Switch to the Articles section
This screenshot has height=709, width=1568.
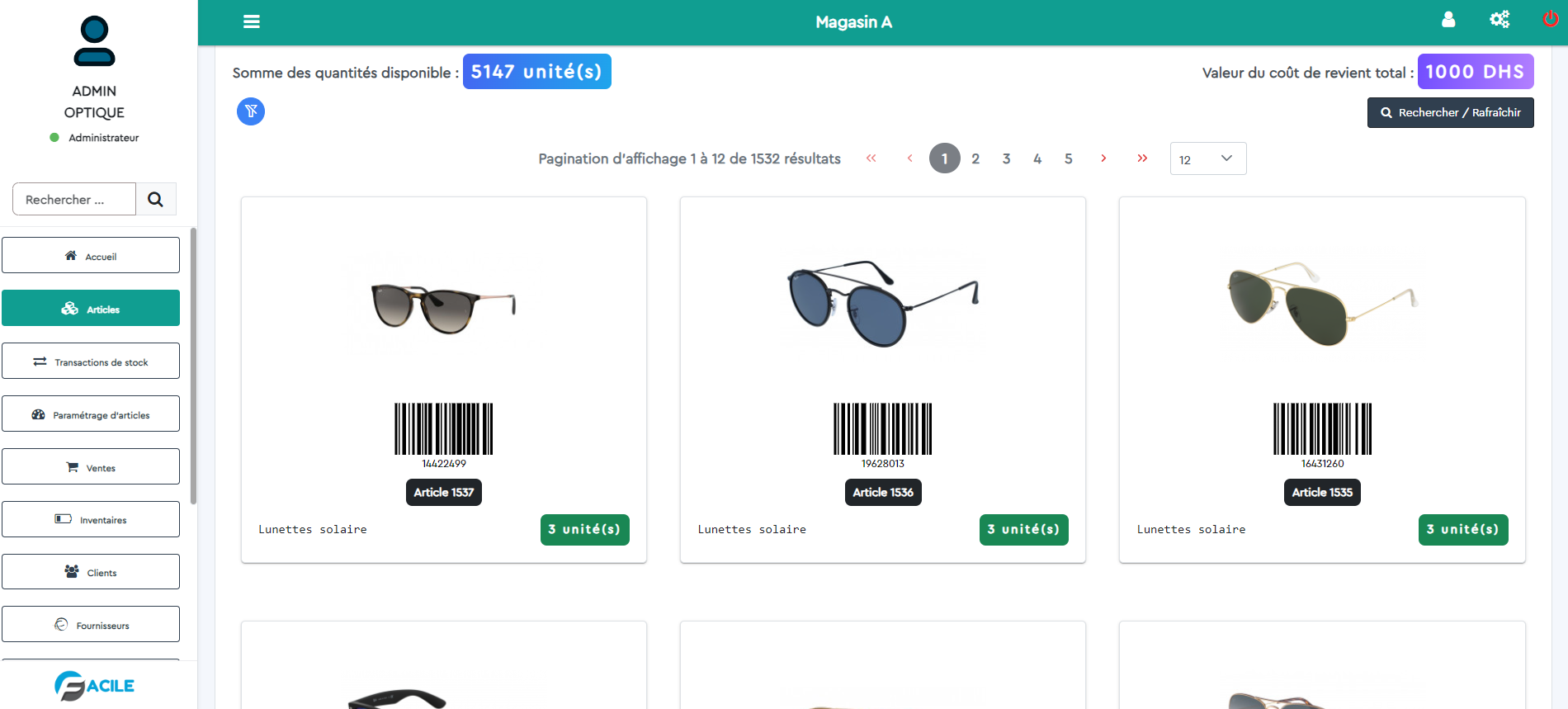pyautogui.click(x=91, y=308)
